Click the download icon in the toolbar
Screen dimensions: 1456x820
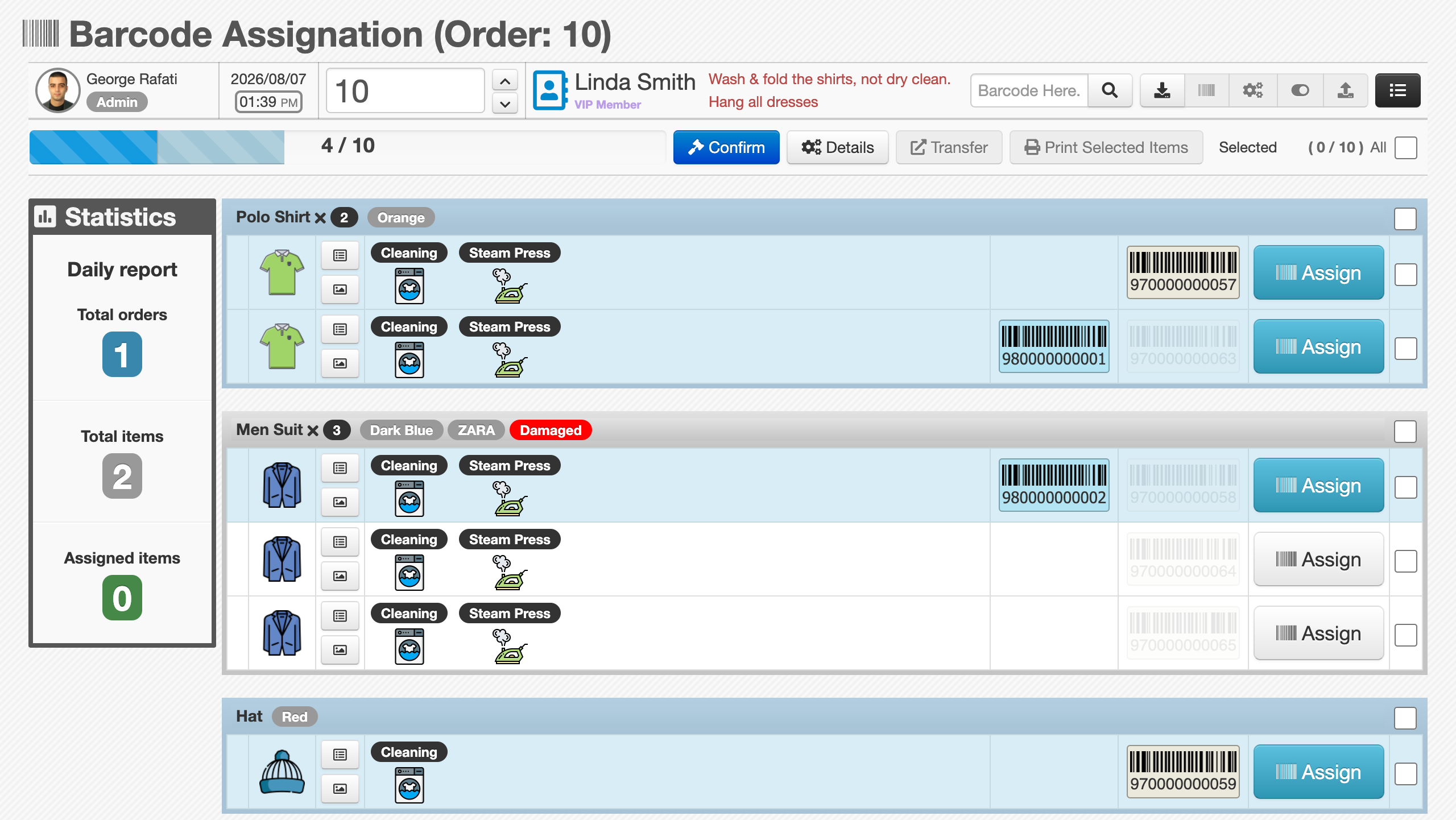[1162, 90]
